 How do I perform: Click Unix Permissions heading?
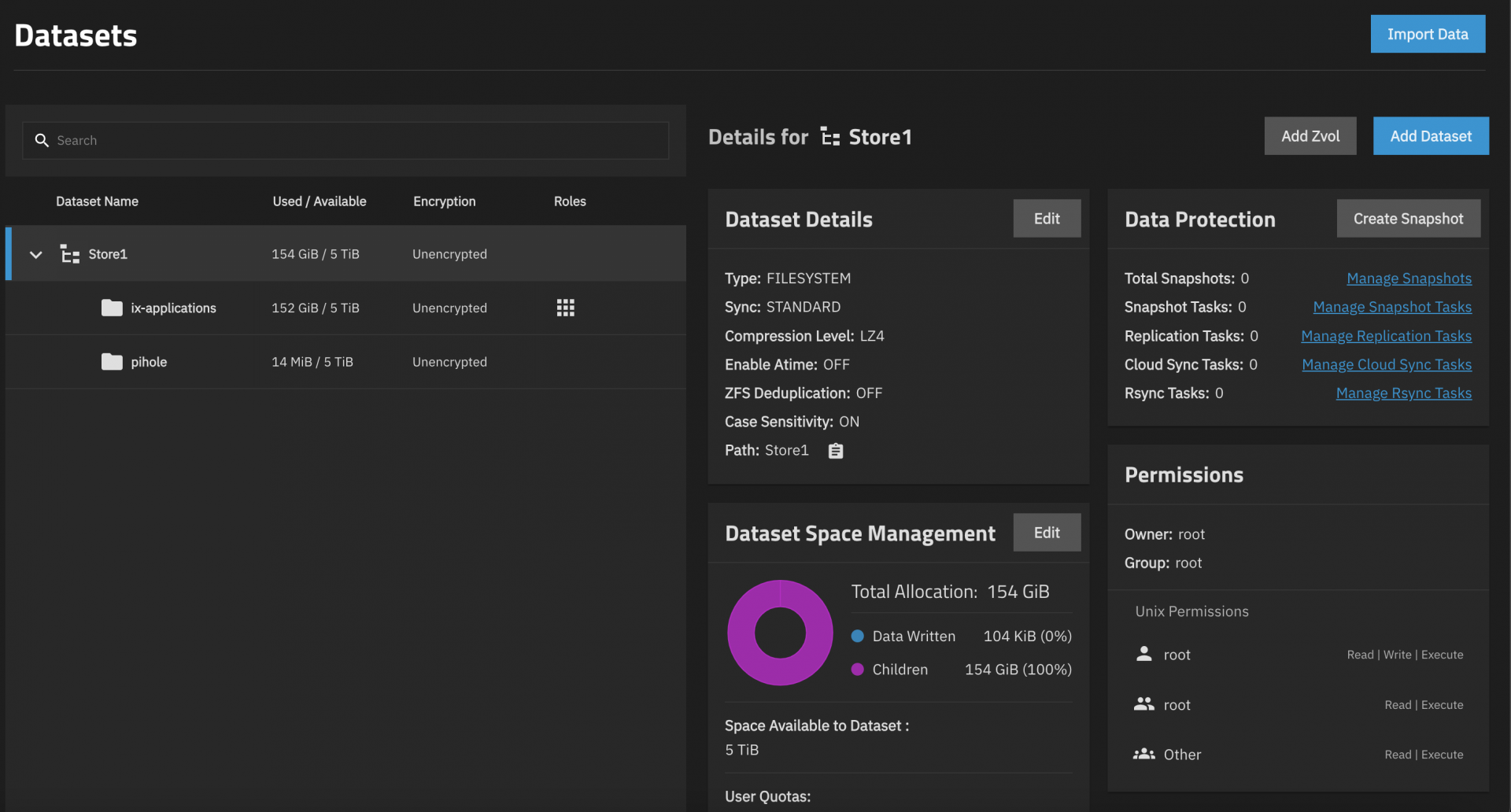click(x=1191, y=611)
